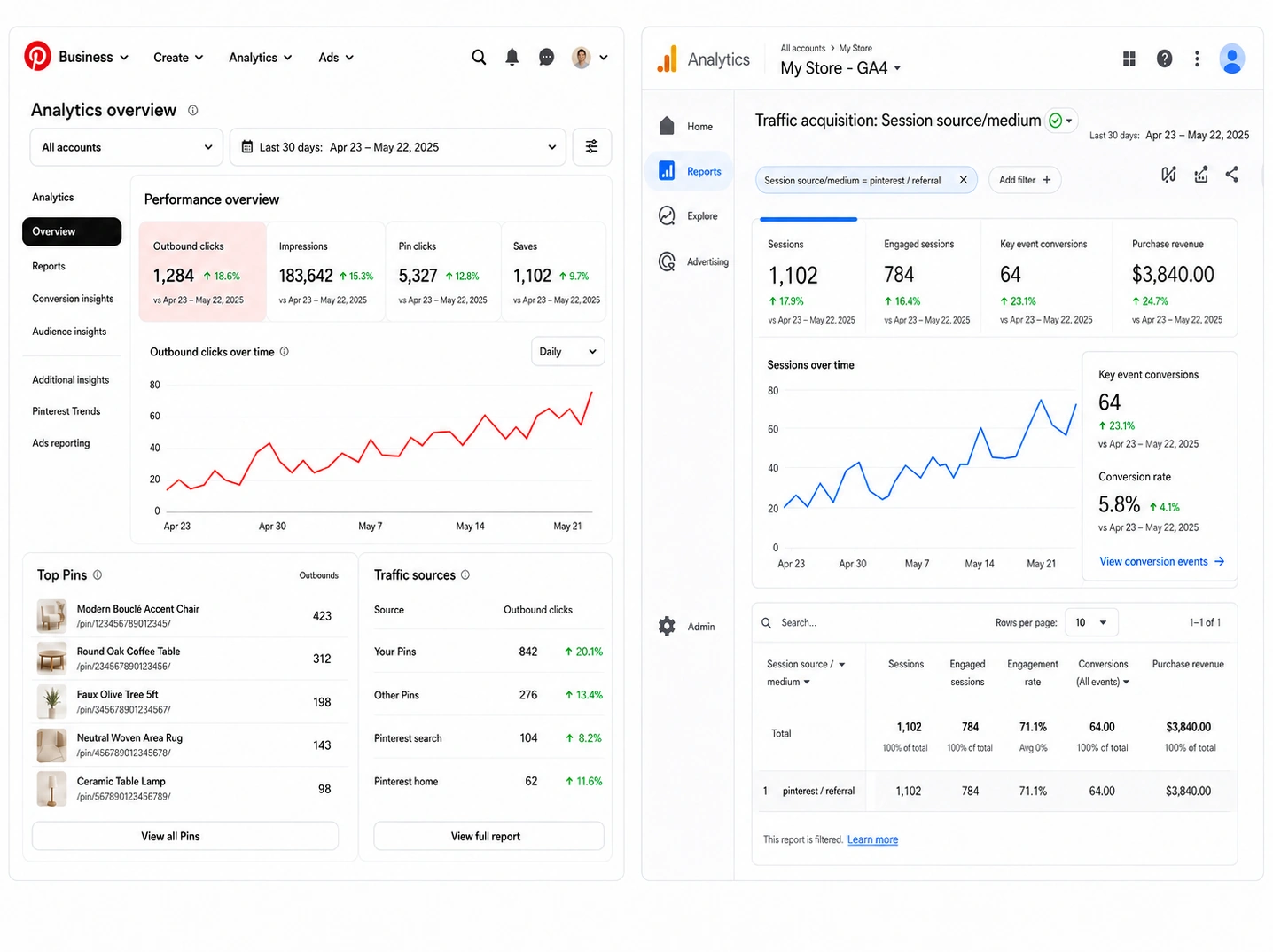Click pinterest / referral table row
This screenshot has width=1273, height=952.
994,791
